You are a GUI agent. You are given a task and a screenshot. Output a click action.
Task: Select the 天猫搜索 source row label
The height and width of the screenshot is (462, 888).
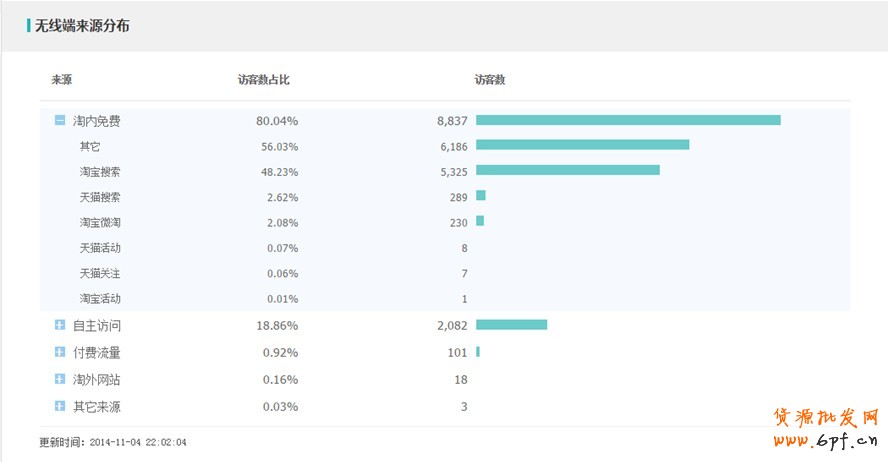click(x=100, y=197)
